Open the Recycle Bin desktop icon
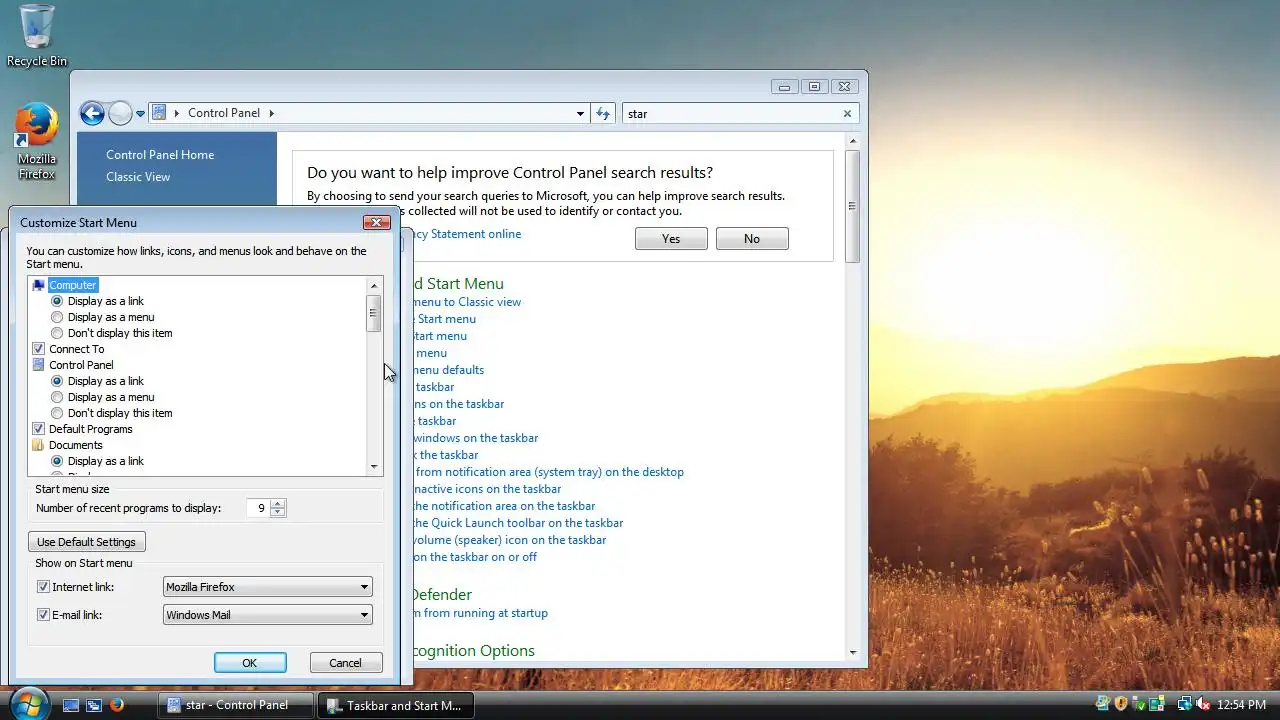The image size is (1280, 720). [37, 36]
